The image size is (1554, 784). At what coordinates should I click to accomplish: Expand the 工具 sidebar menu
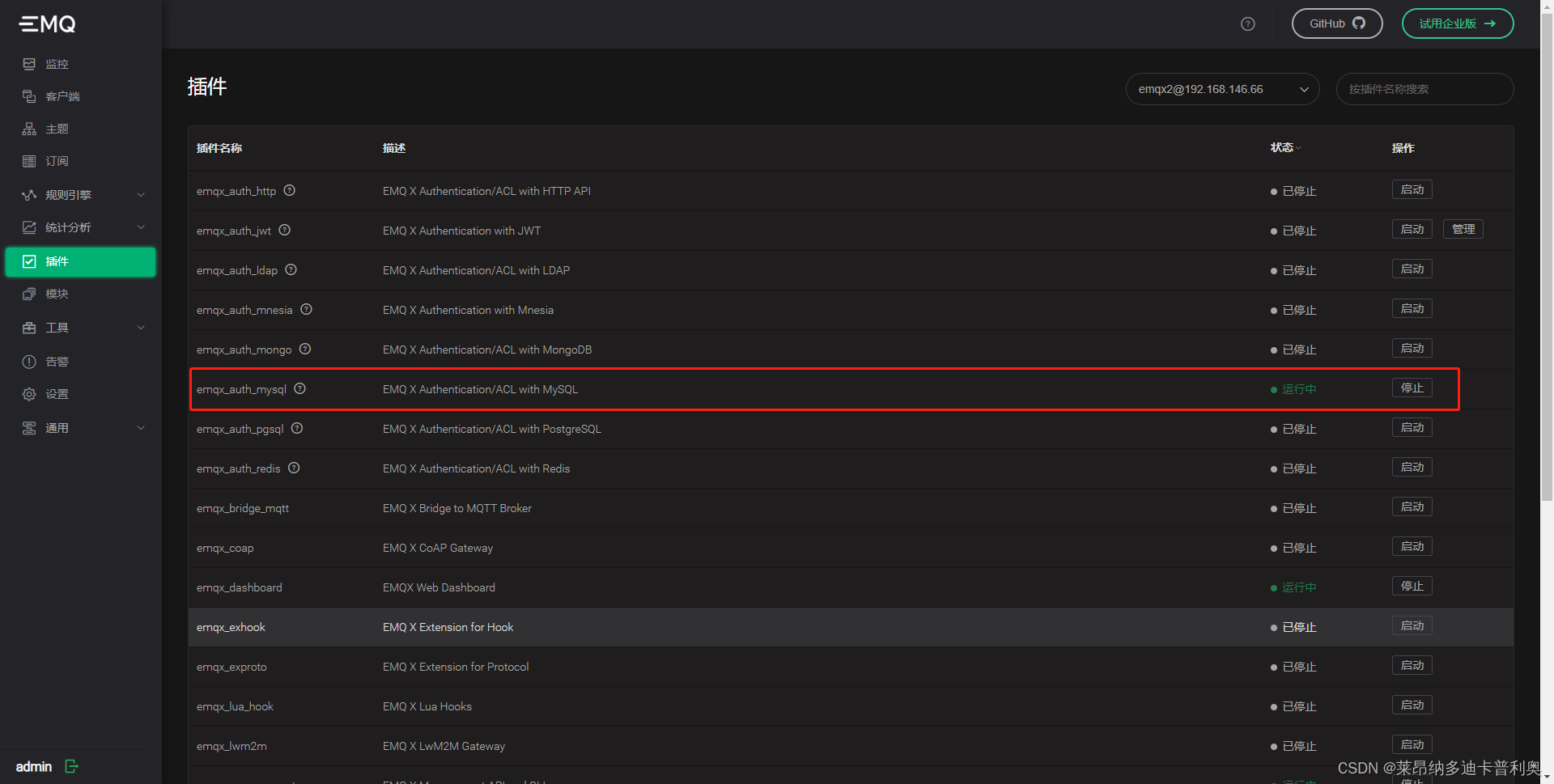[x=81, y=328]
